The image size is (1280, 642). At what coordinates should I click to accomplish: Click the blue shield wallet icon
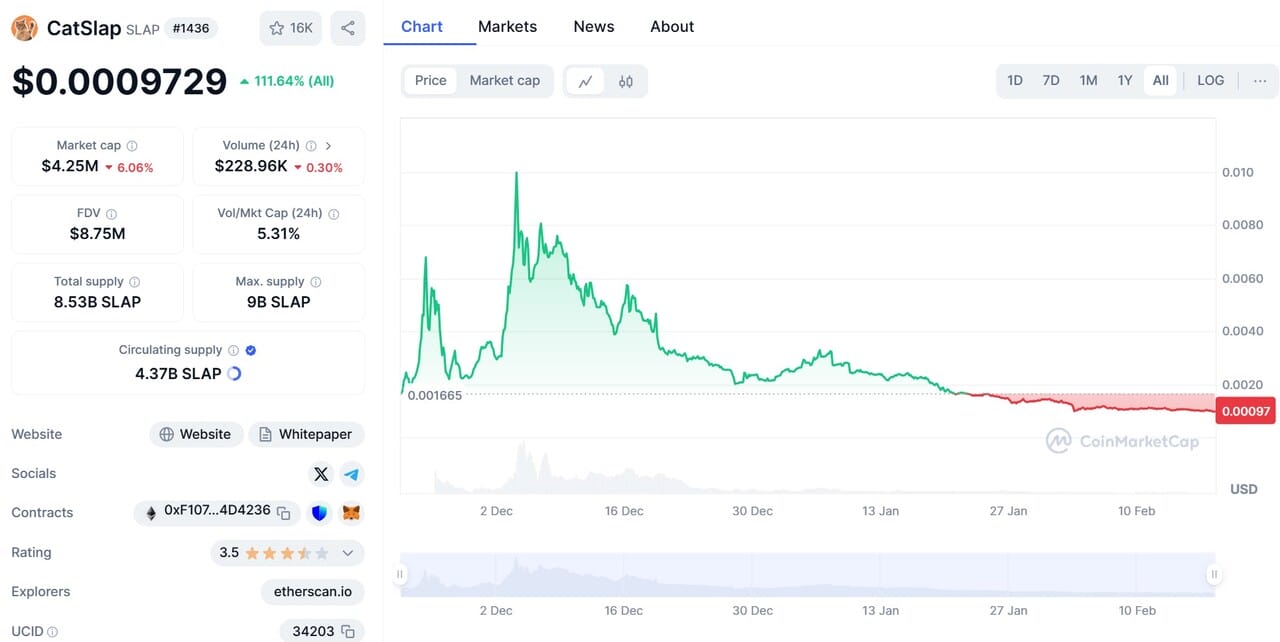pos(319,512)
